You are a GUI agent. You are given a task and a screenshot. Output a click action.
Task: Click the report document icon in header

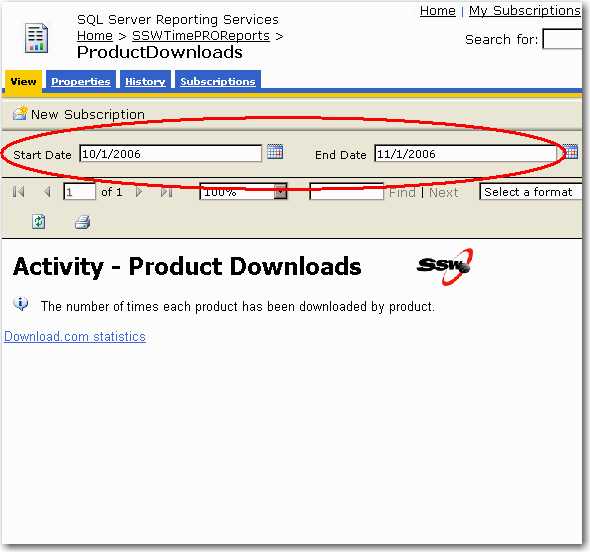[x=36, y=38]
